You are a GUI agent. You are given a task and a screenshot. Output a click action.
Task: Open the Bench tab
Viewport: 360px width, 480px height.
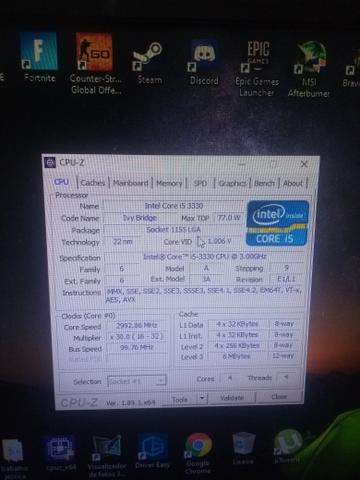pyautogui.click(x=264, y=183)
